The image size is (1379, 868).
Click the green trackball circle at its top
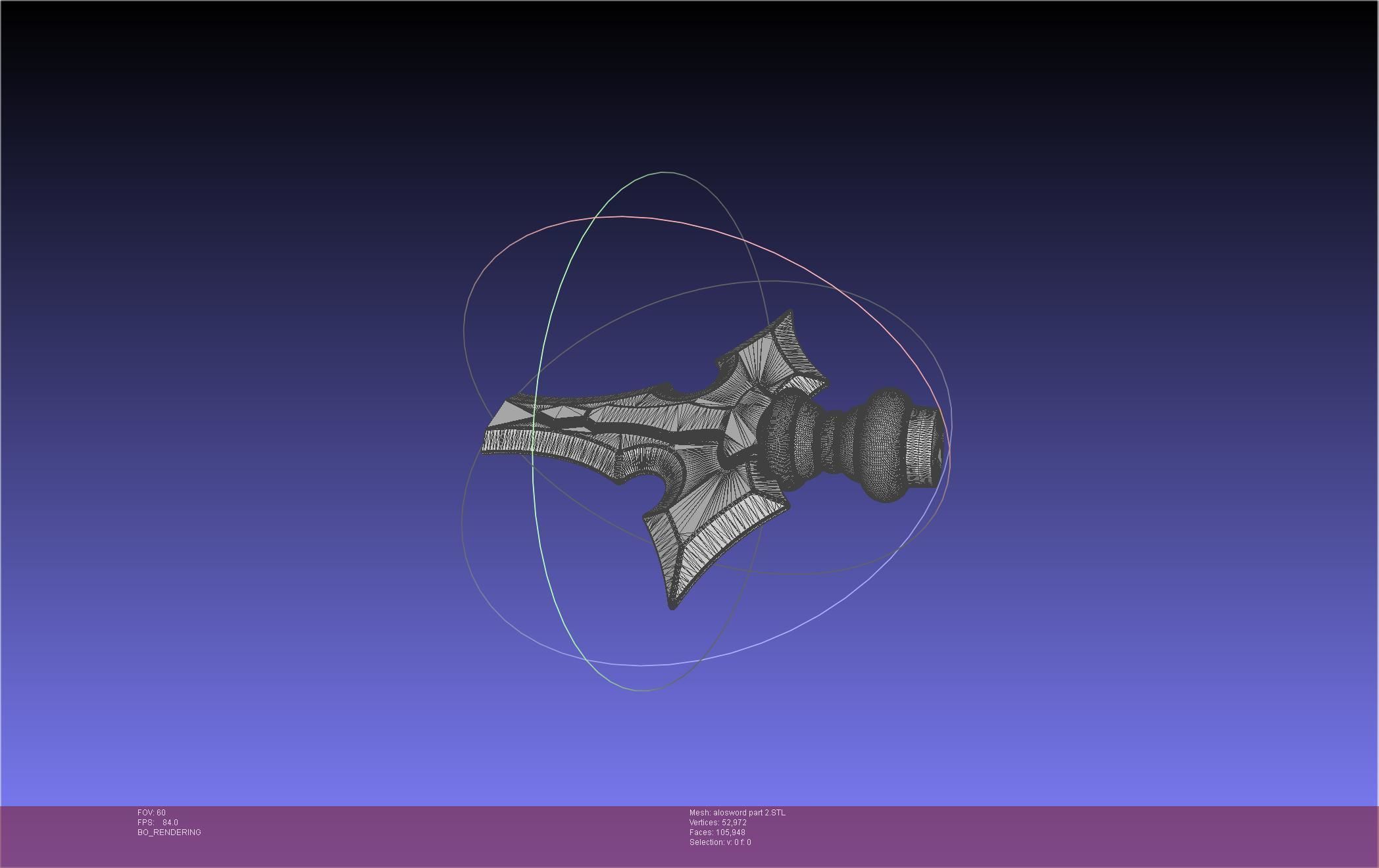(664, 173)
